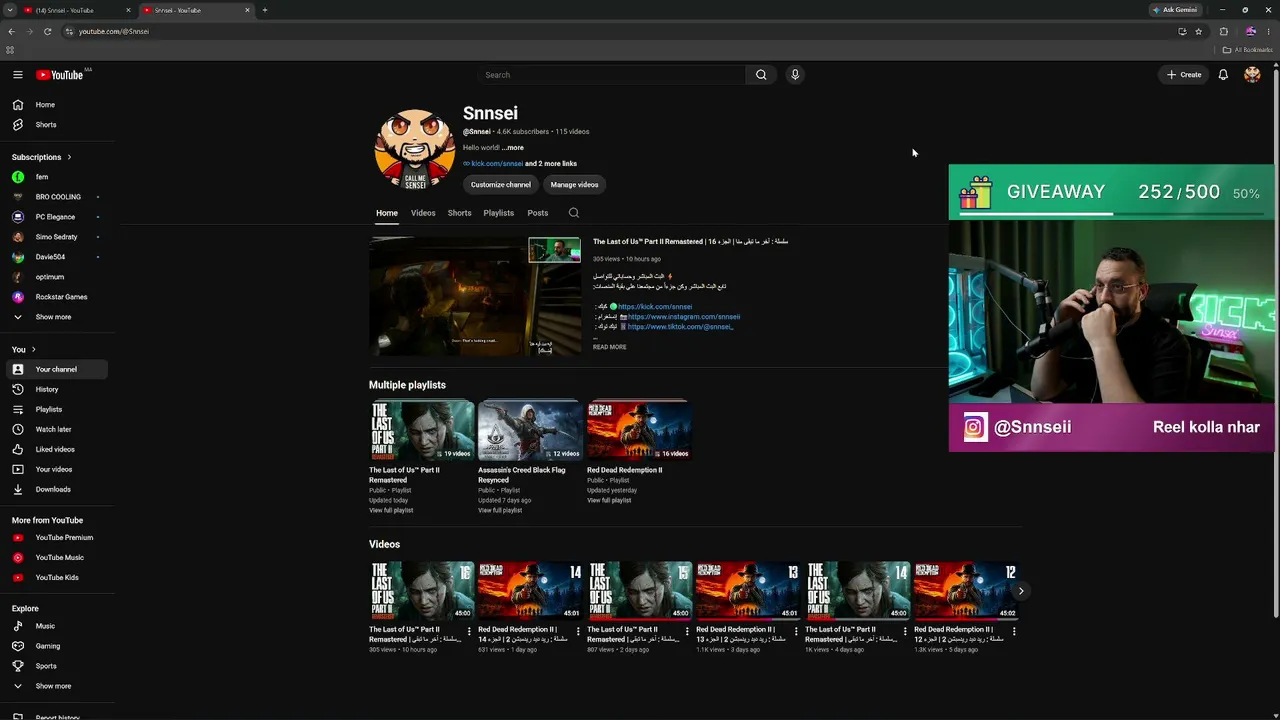Screen dimensions: 1280x720
Task: Open the notifications bell
Action: pos(1223,75)
